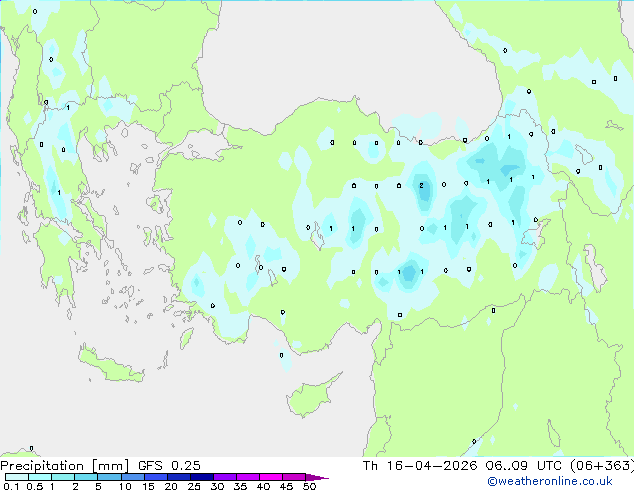
Task: Select the 25–30 mm navy legend swatch
Action: 202,477
